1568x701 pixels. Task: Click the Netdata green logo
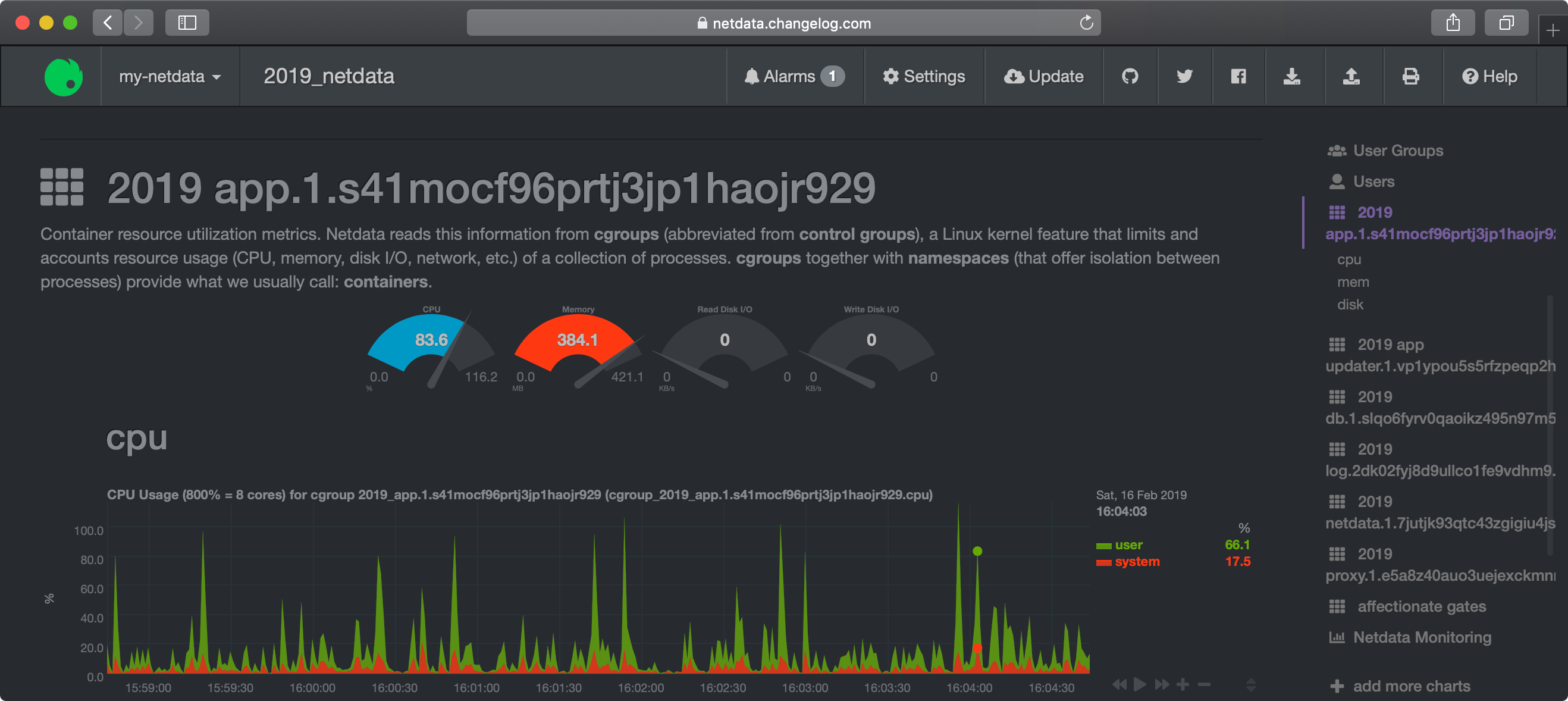click(x=64, y=77)
